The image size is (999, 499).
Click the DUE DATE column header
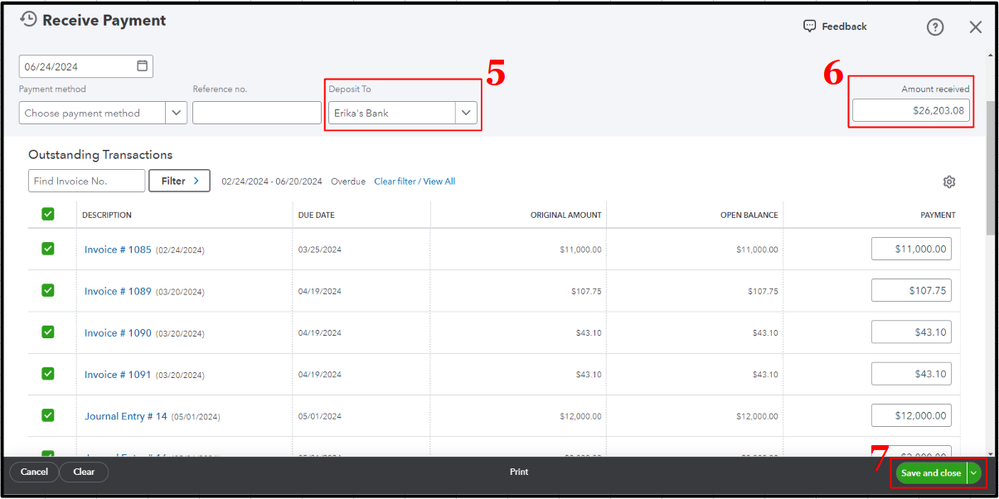[316, 215]
